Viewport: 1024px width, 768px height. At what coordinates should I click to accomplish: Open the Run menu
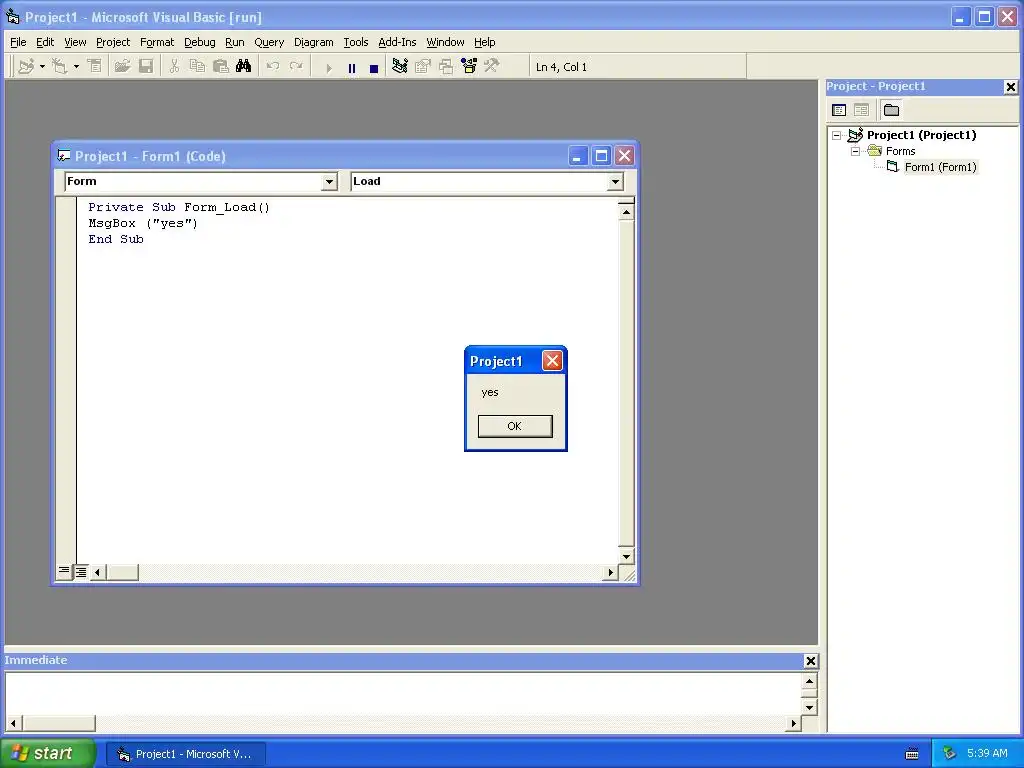234,42
